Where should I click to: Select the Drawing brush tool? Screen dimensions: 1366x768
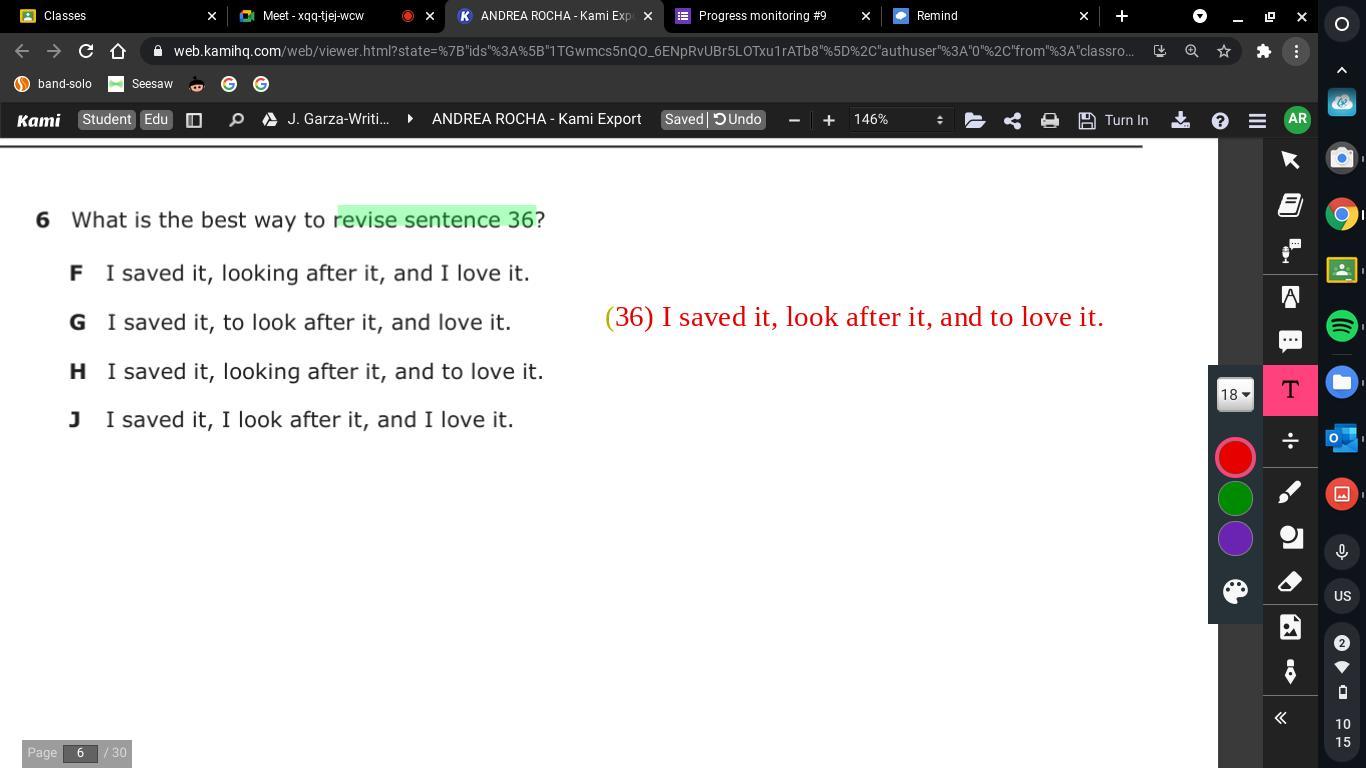pos(1290,492)
